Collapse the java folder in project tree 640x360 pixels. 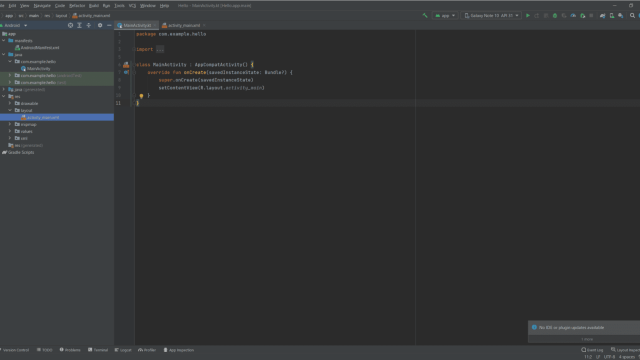[4, 54]
